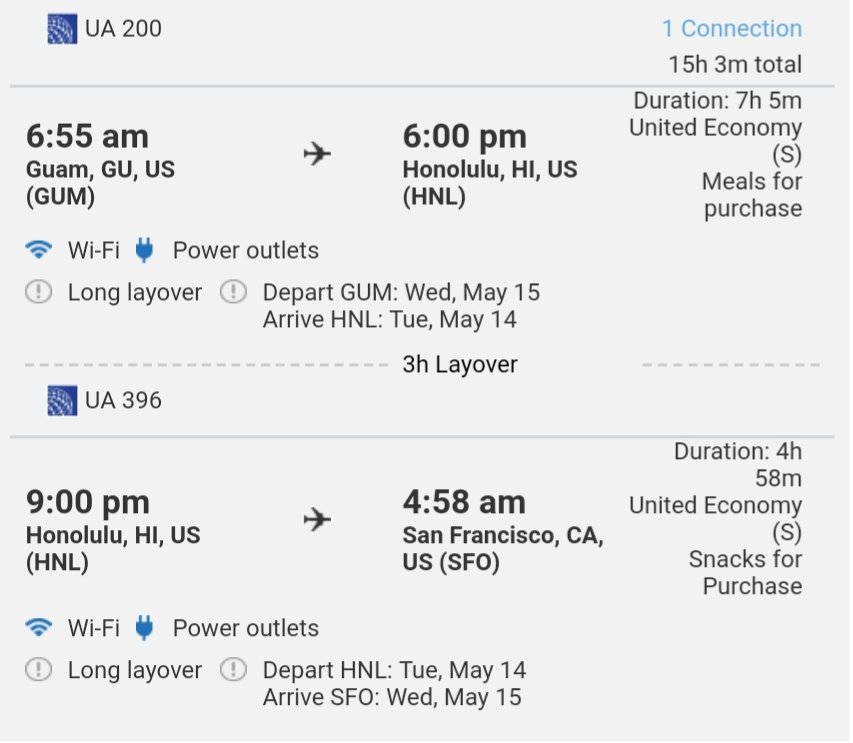Click the alert icon next to Depart HNL date
This screenshot has height=743, width=853.
pyautogui.click(x=233, y=670)
